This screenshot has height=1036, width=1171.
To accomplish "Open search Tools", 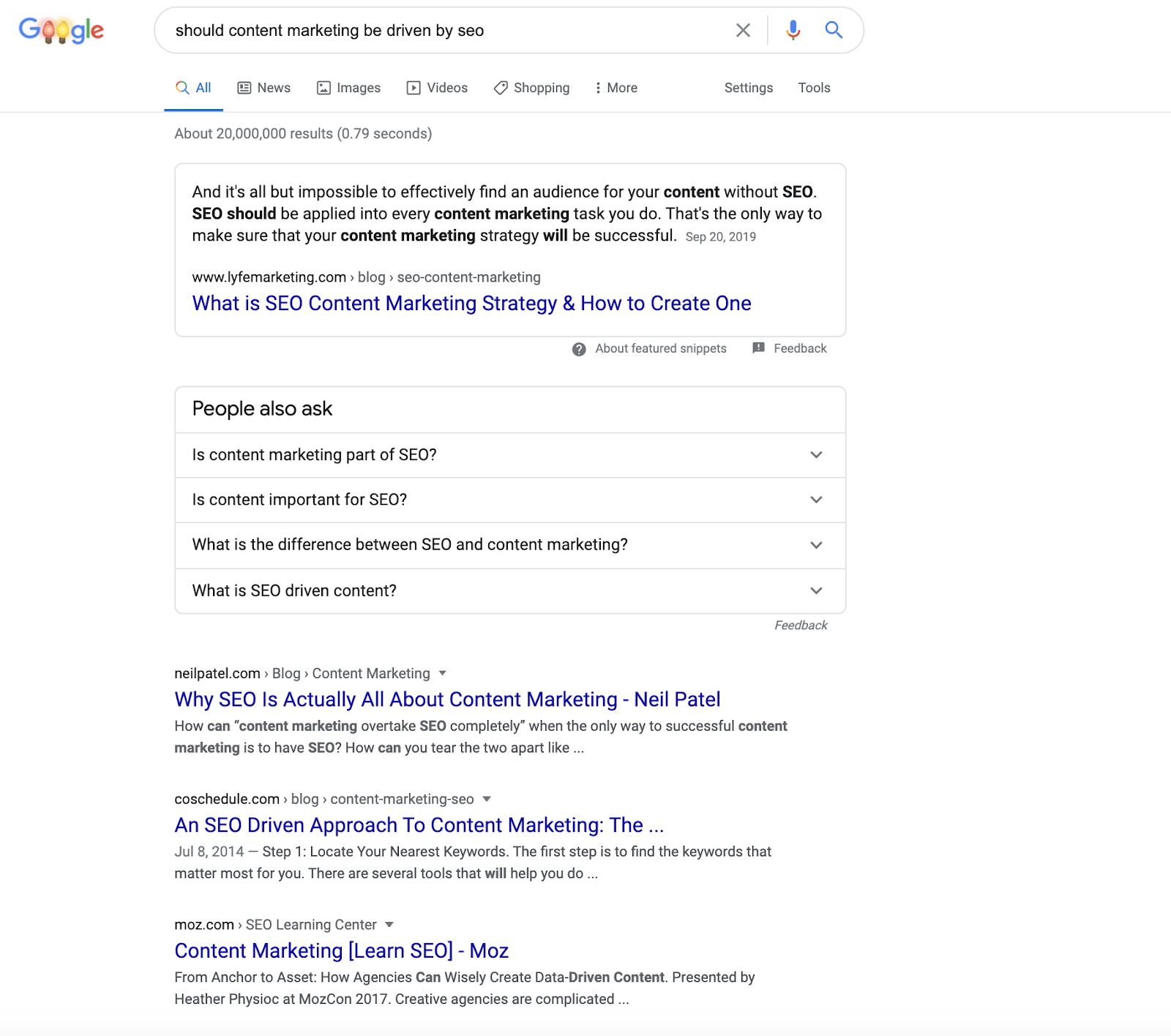I will click(x=814, y=88).
